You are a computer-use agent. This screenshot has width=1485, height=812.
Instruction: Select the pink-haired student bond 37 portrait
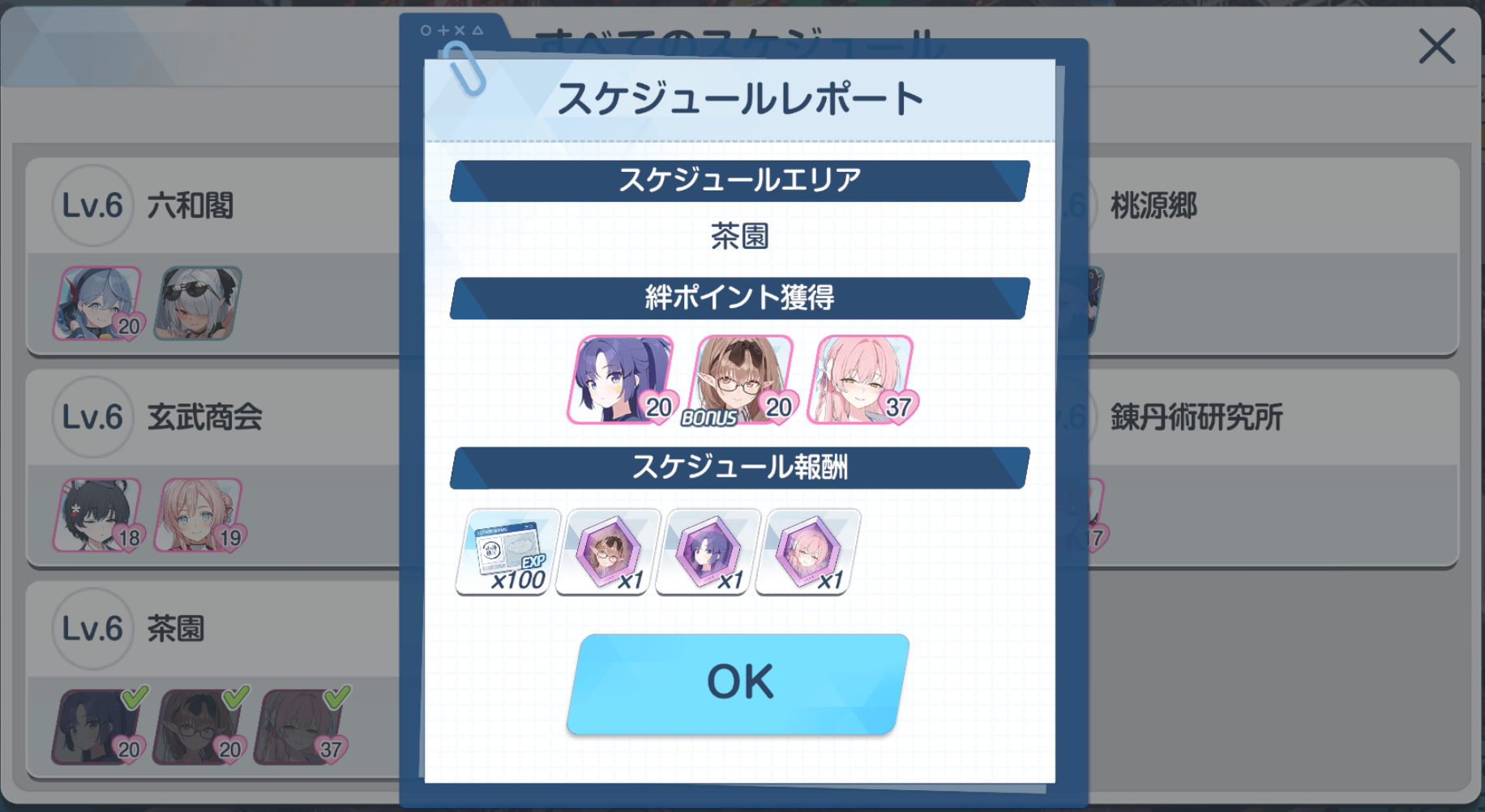pos(862,380)
